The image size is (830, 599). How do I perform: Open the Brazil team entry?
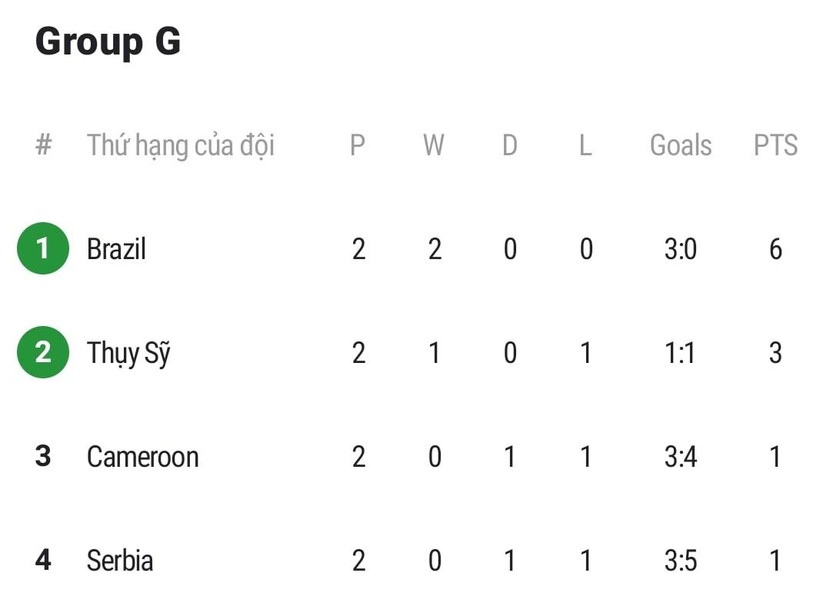click(x=116, y=249)
